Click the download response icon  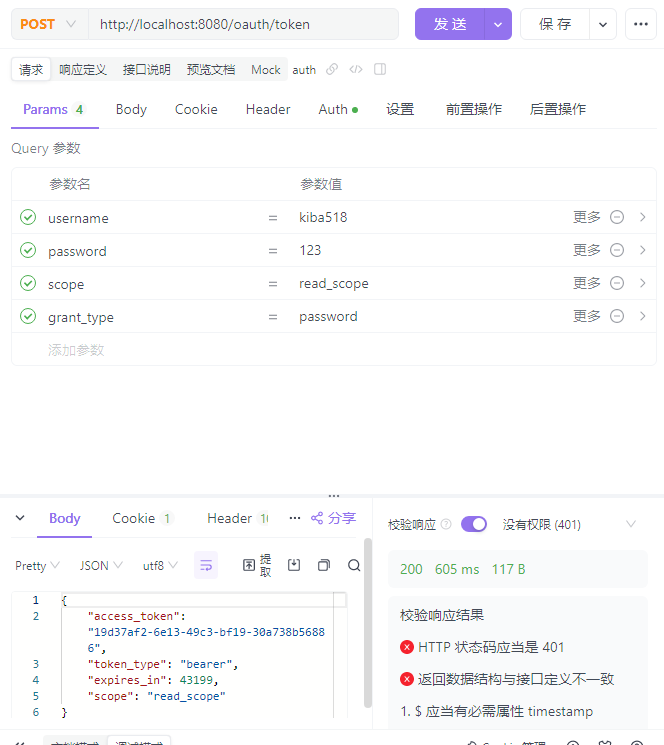tap(294, 565)
